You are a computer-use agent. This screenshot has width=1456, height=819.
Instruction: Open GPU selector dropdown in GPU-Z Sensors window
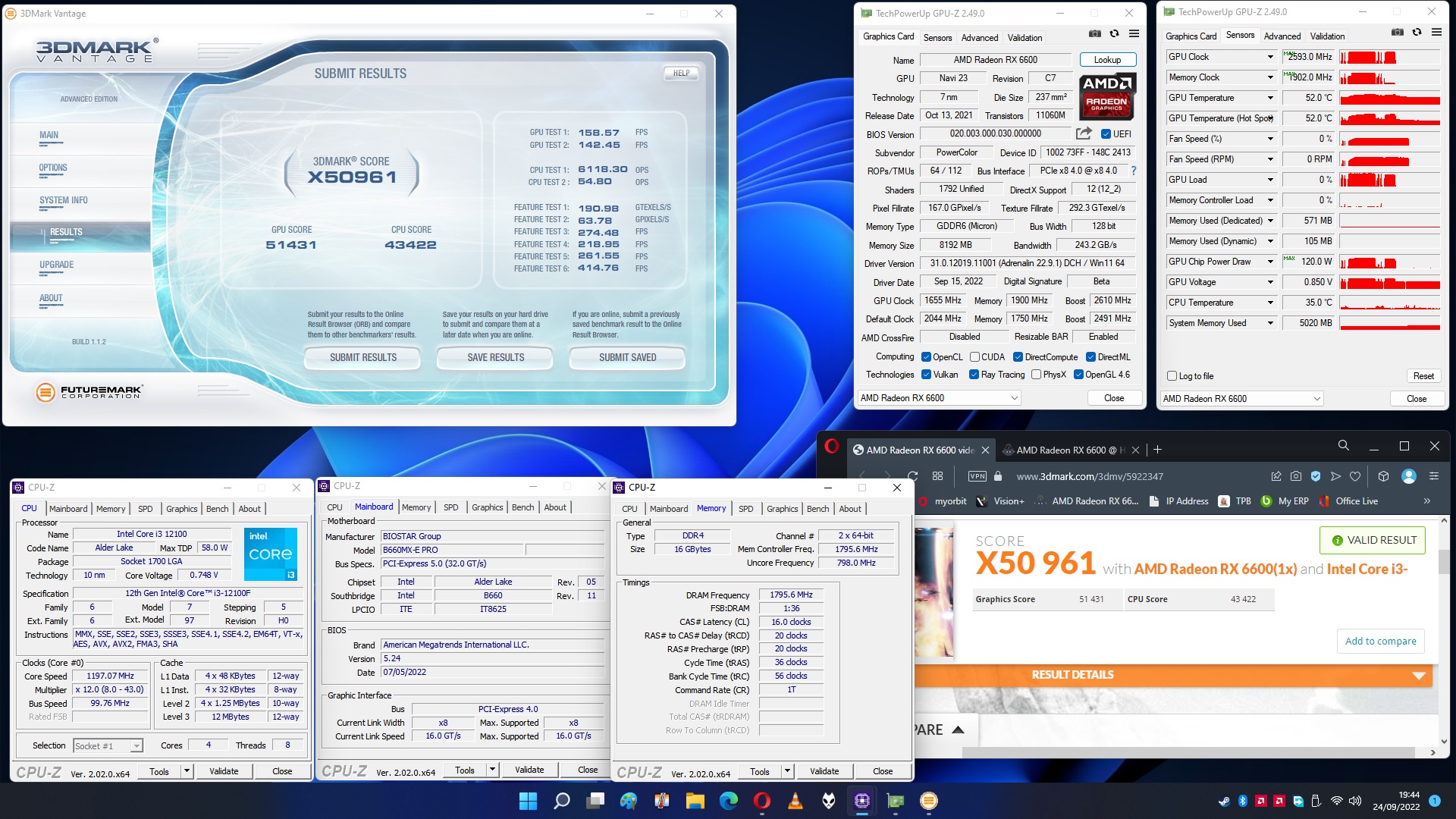(1241, 399)
